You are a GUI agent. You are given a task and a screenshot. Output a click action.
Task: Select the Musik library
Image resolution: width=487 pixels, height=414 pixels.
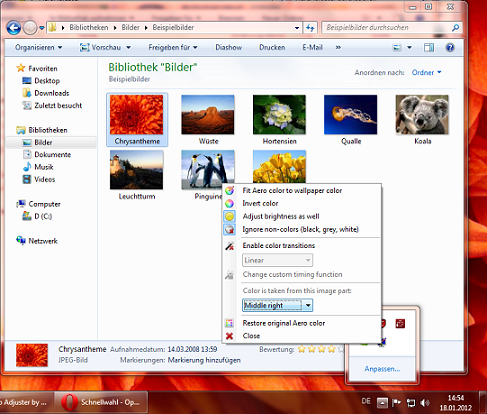[38, 167]
